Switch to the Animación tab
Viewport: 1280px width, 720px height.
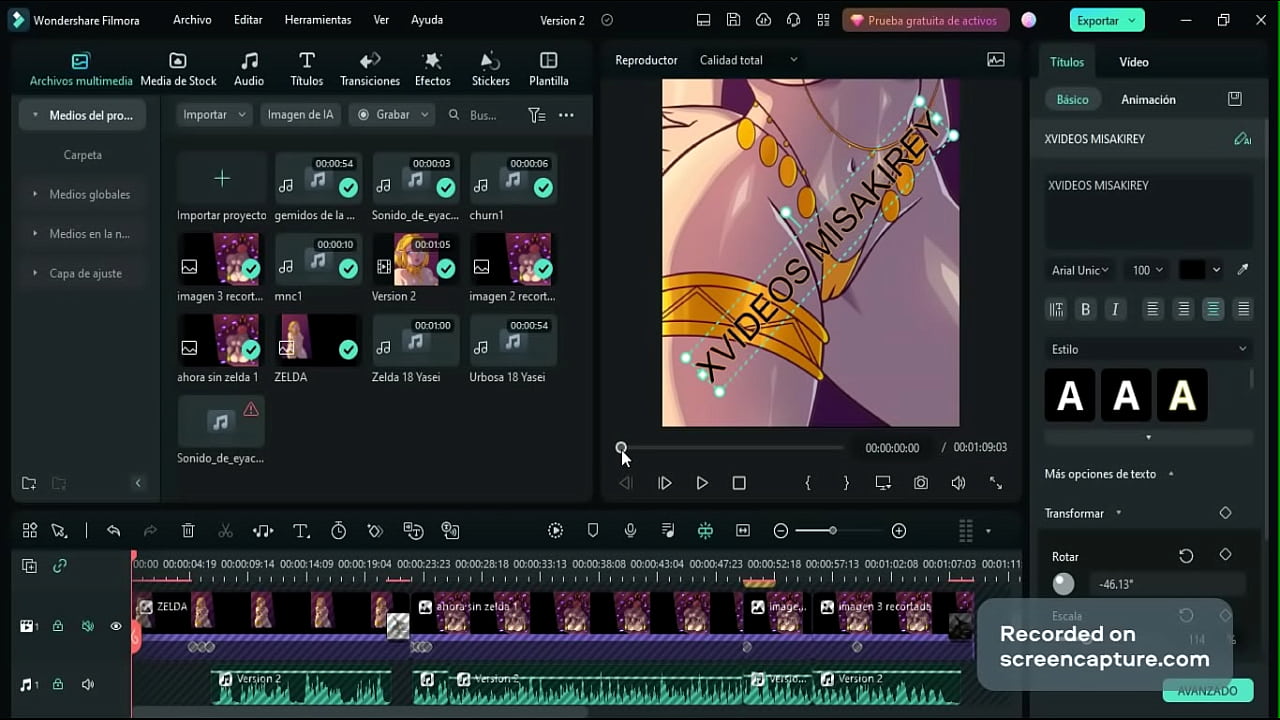coord(1148,100)
